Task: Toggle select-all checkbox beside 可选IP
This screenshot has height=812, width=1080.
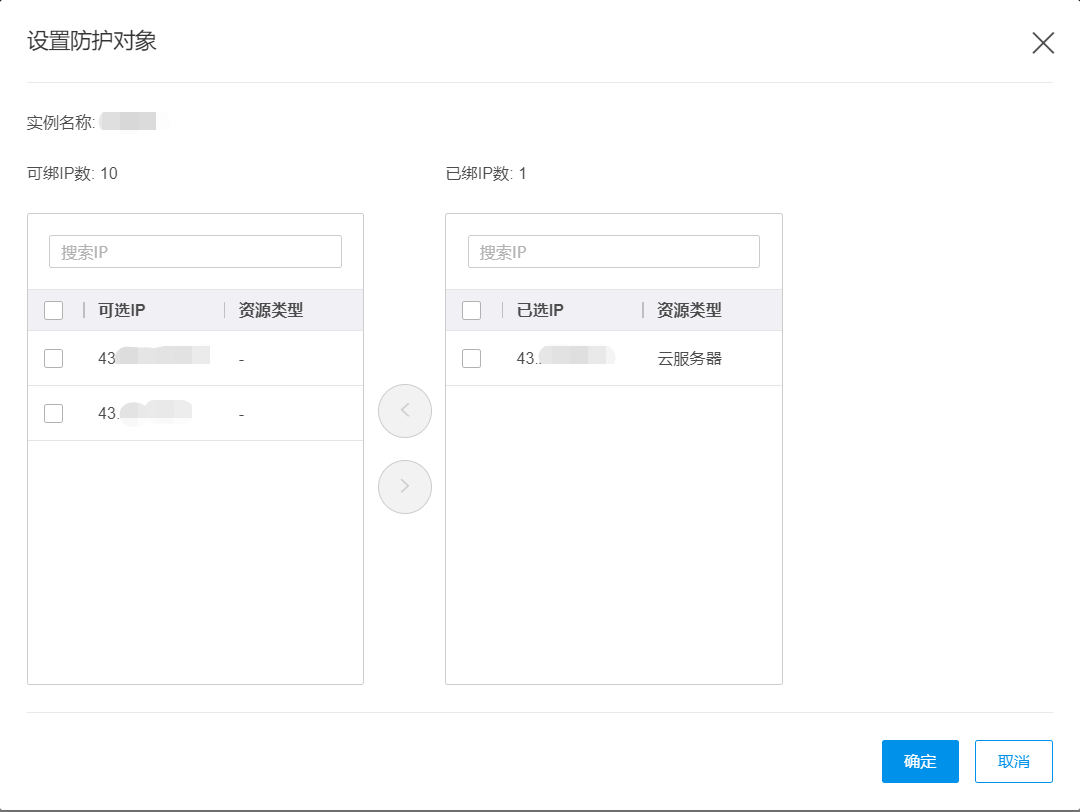Action: (x=54, y=311)
